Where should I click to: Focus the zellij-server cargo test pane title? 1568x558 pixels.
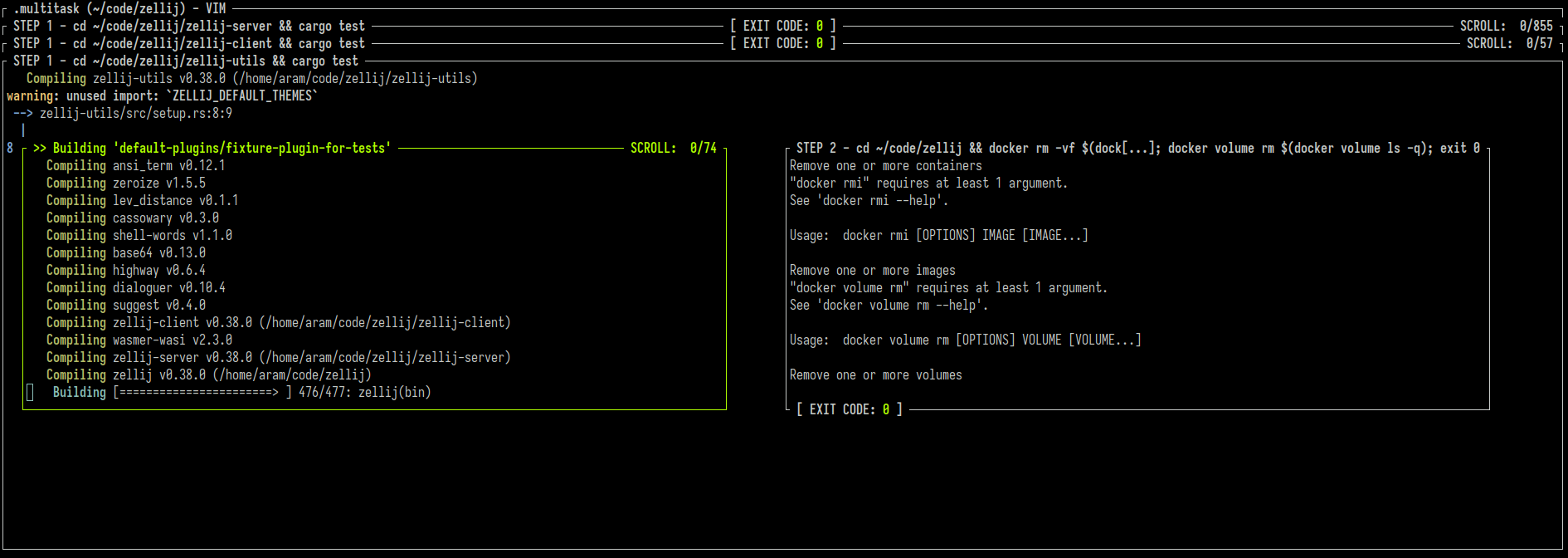tap(189, 26)
